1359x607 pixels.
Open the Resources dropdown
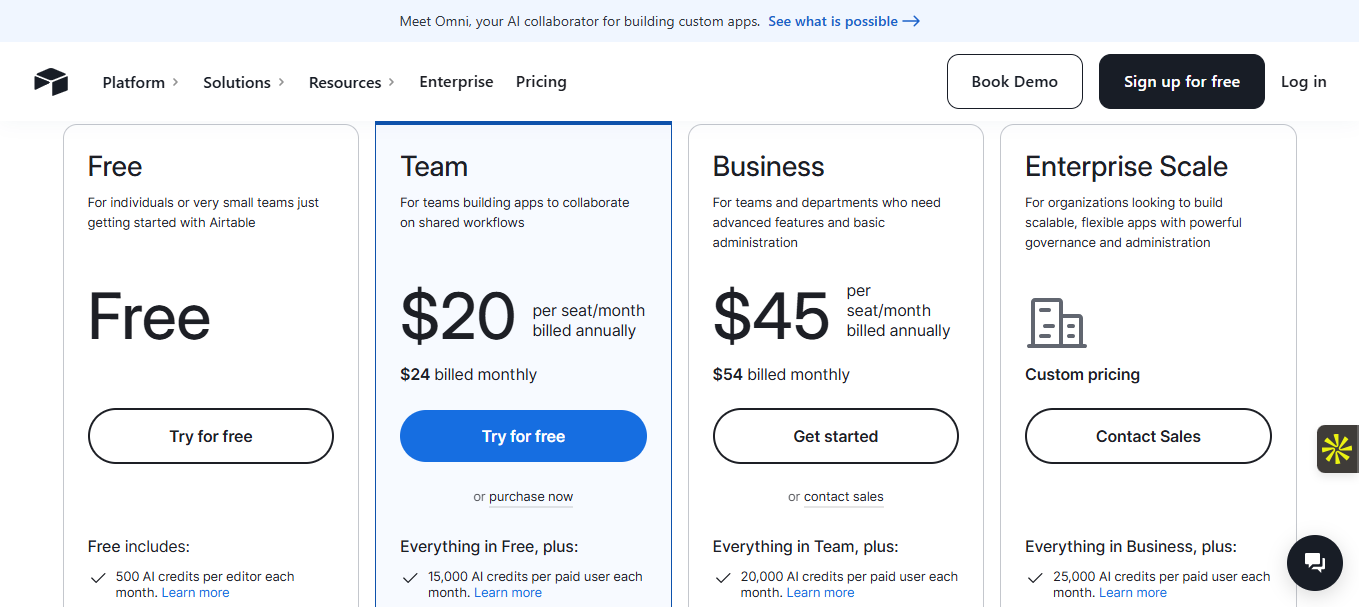351,82
